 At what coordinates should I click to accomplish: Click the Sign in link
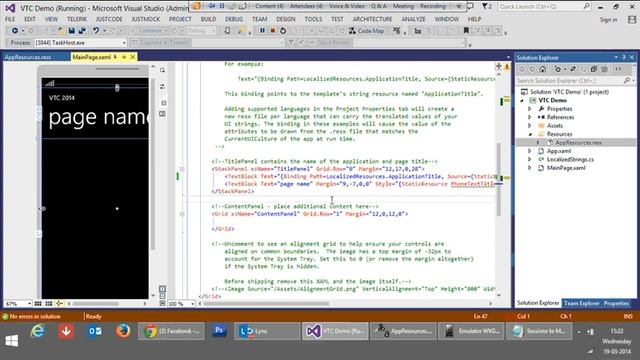click(x=609, y=20)
